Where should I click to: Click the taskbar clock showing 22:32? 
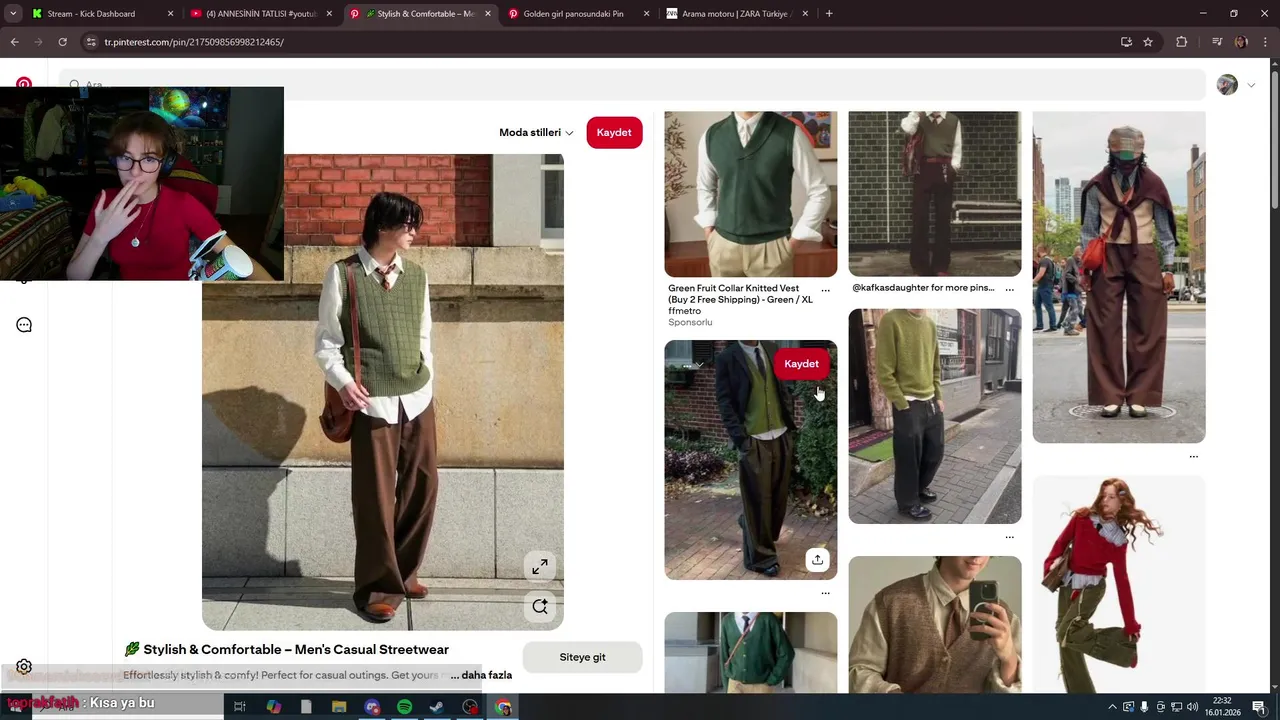click(1222, 707)
